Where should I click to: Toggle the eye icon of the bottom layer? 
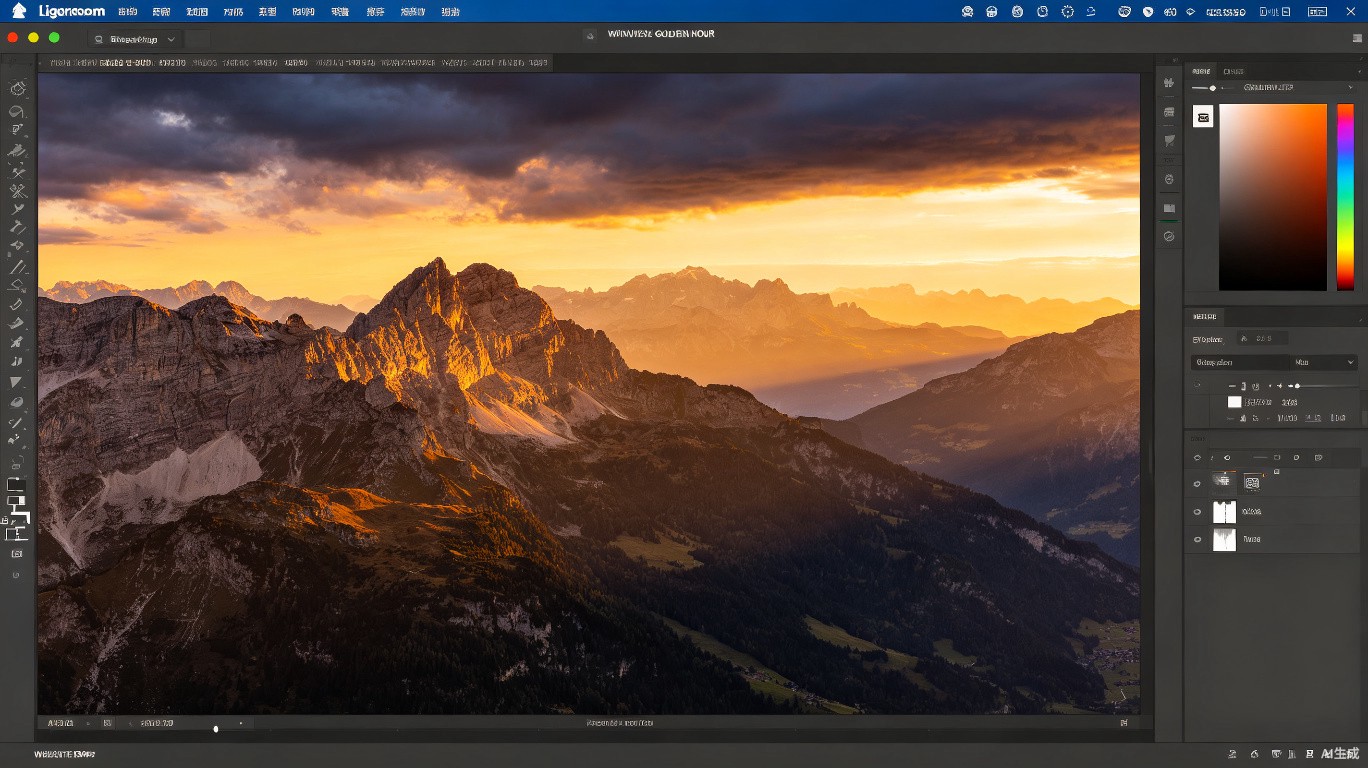(1197, 540)
